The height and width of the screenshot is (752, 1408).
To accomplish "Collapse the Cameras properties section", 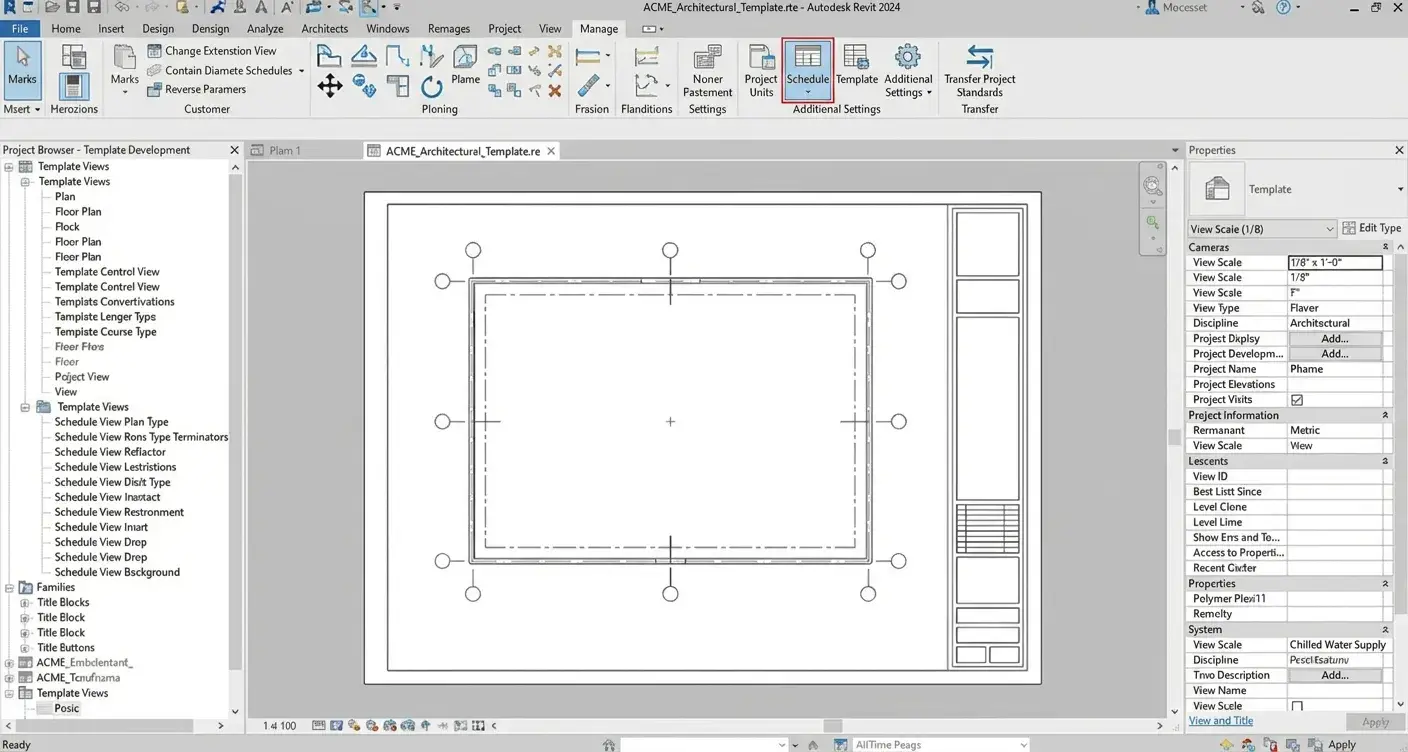I will pyautogui.click(x=1385, y=247).
